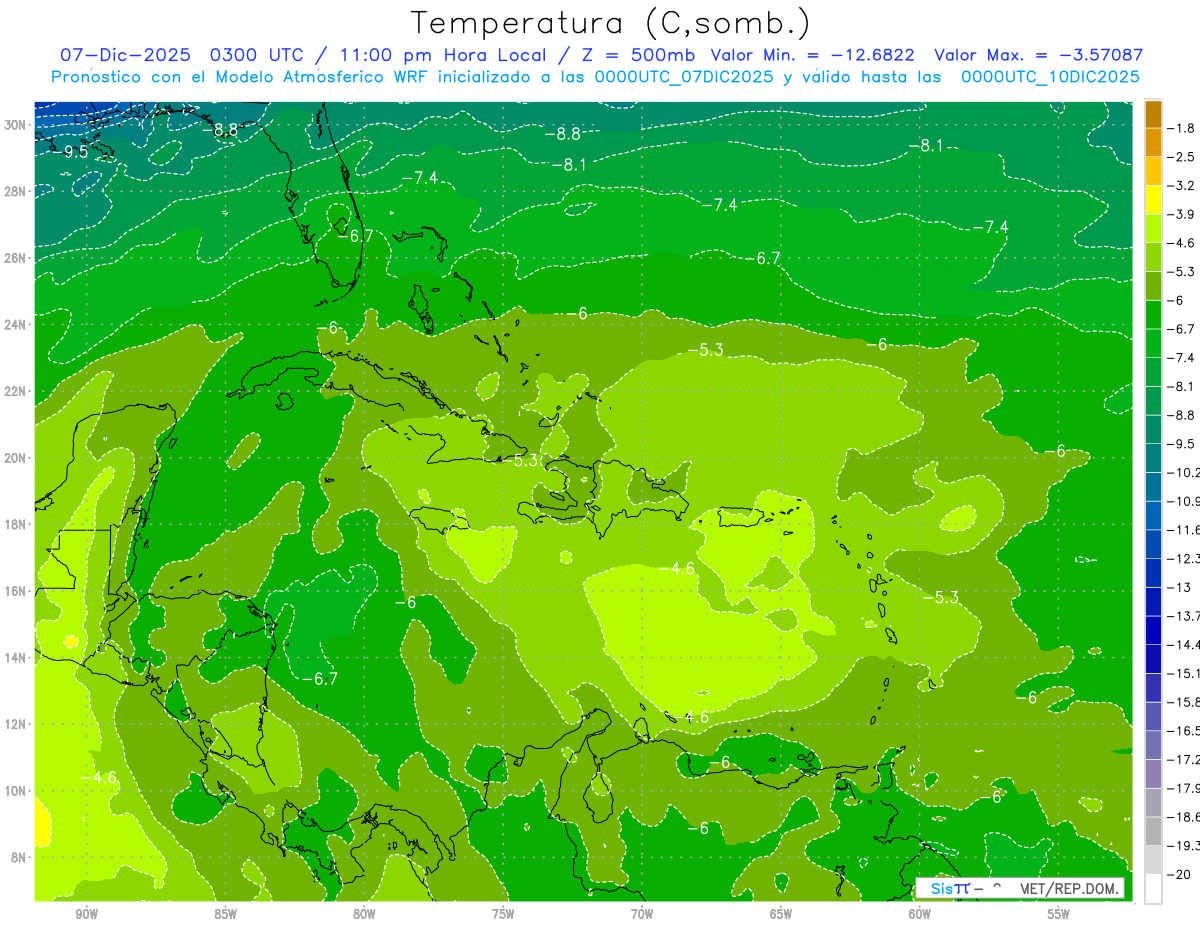The width and height of the screenshot is (1200, 927).
Task: Click the '28N' latitude axis label
Action: (x=16, y=191)
